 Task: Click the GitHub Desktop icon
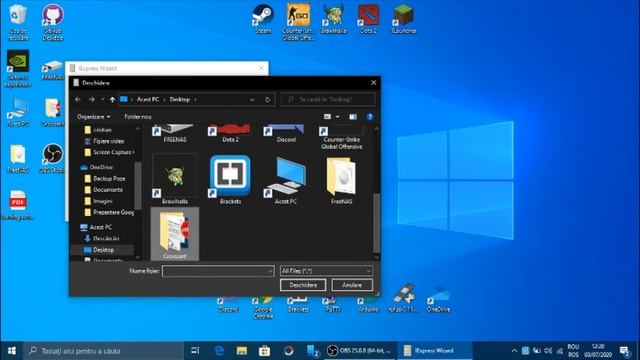tap(53, 22)
